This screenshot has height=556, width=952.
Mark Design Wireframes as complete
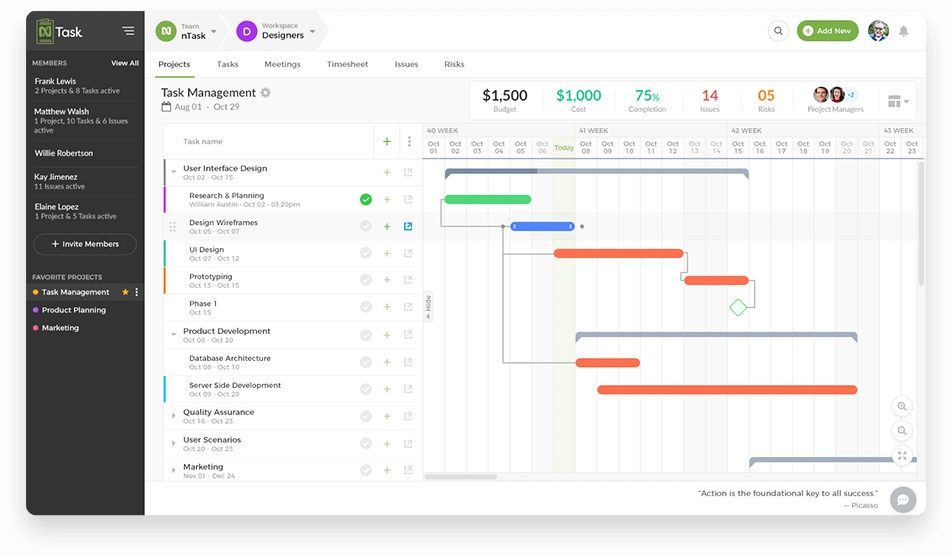point(366,226)
